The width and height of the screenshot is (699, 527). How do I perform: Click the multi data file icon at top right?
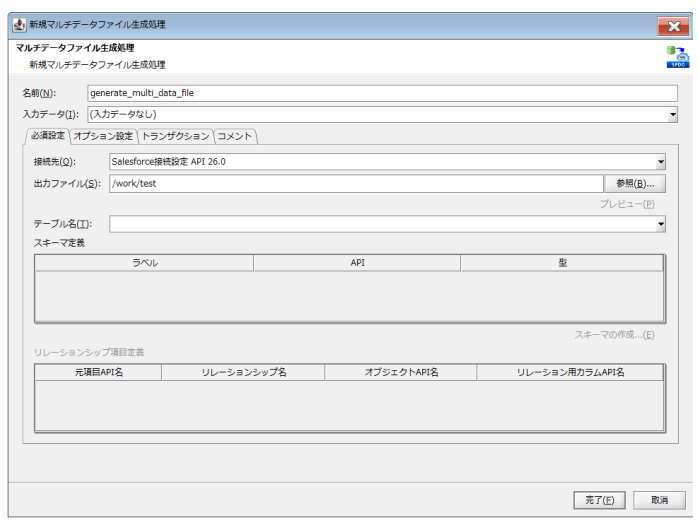(x=677, y=56)
